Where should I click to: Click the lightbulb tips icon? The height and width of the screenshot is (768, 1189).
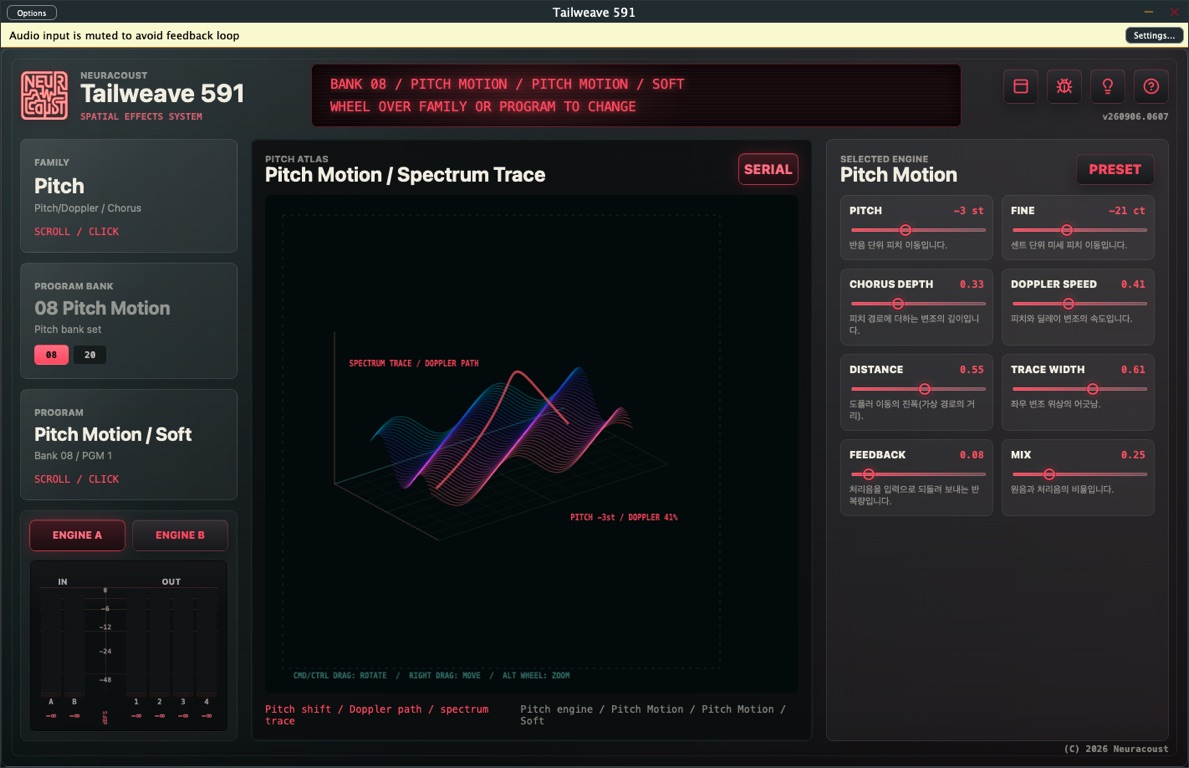click(1107, 86)
